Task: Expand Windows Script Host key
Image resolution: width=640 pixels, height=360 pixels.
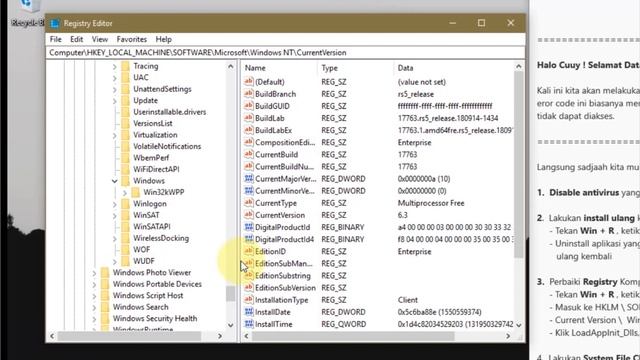Action: click(x=94, y=296)
